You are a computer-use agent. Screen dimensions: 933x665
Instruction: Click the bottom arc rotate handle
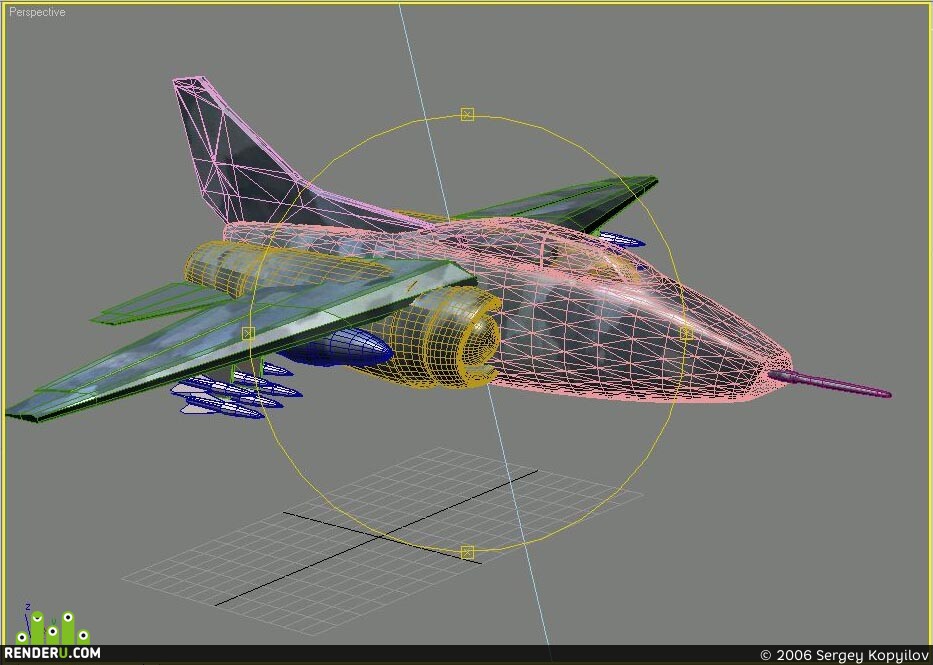468,553
